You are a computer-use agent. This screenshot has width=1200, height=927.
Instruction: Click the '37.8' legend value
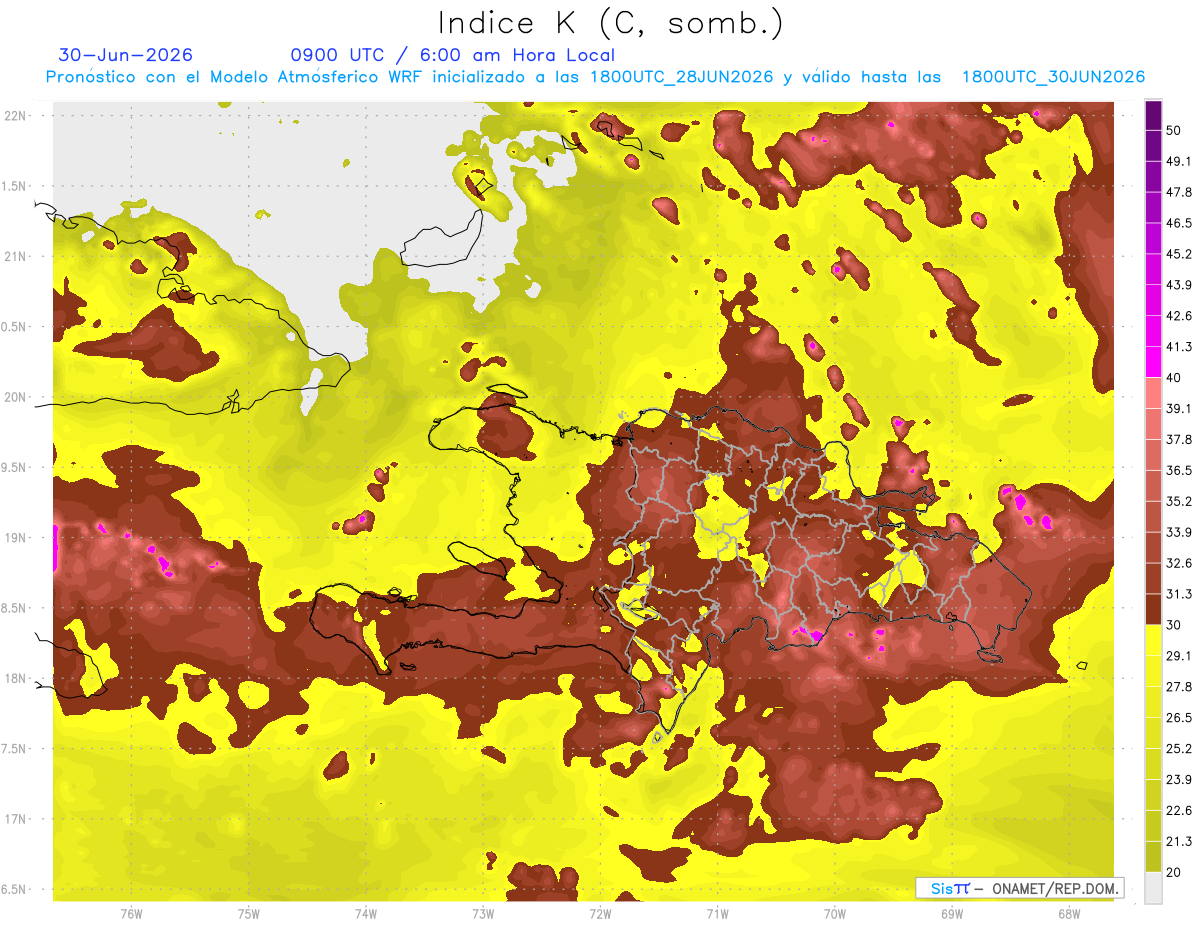pos(1179,440)
